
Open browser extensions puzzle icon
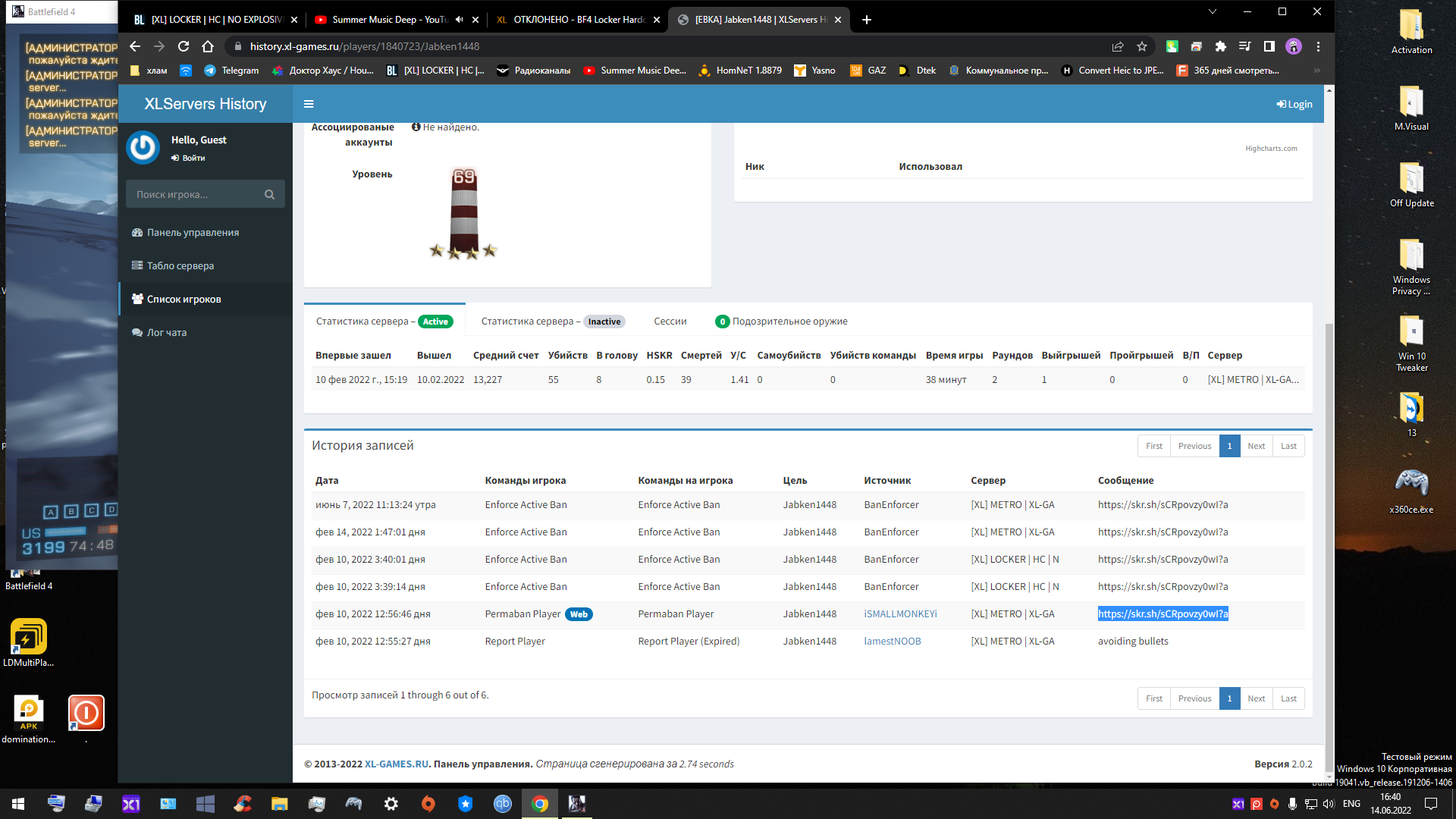pos(1220,46)
